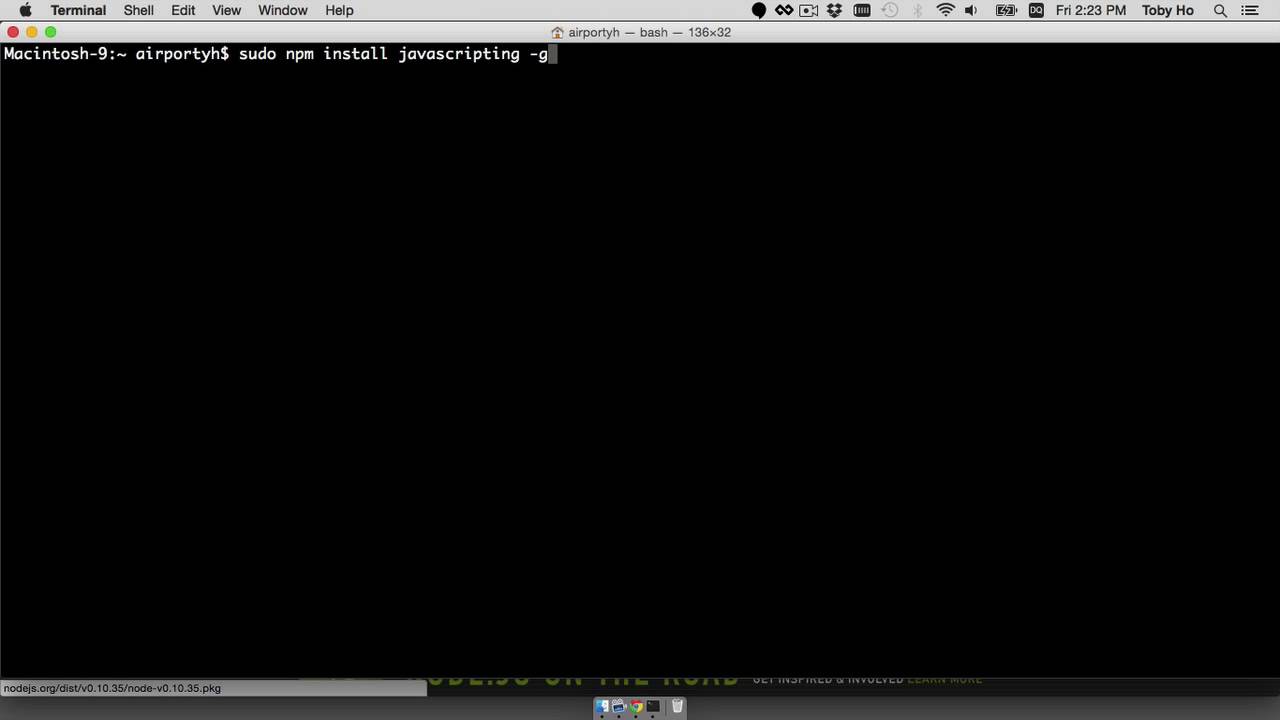
Task: Click the home folder icon in title bar
Action: pyautogui.click(x=557, y=32)
